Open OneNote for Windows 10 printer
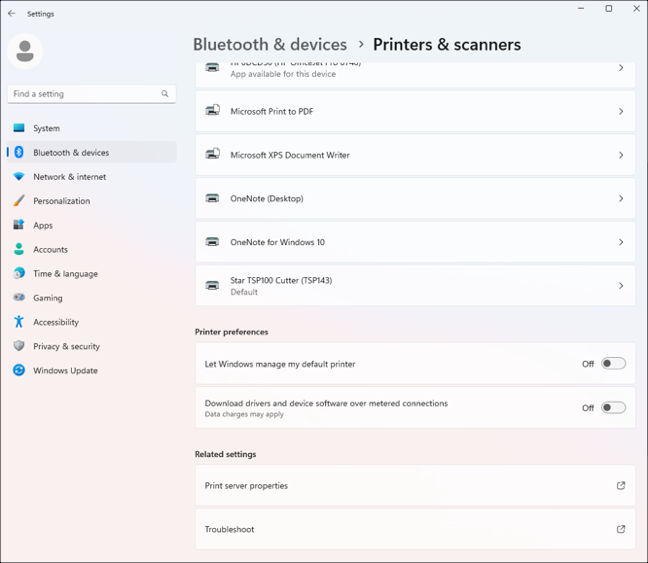648x563 pixels. (x=415, y=242)
